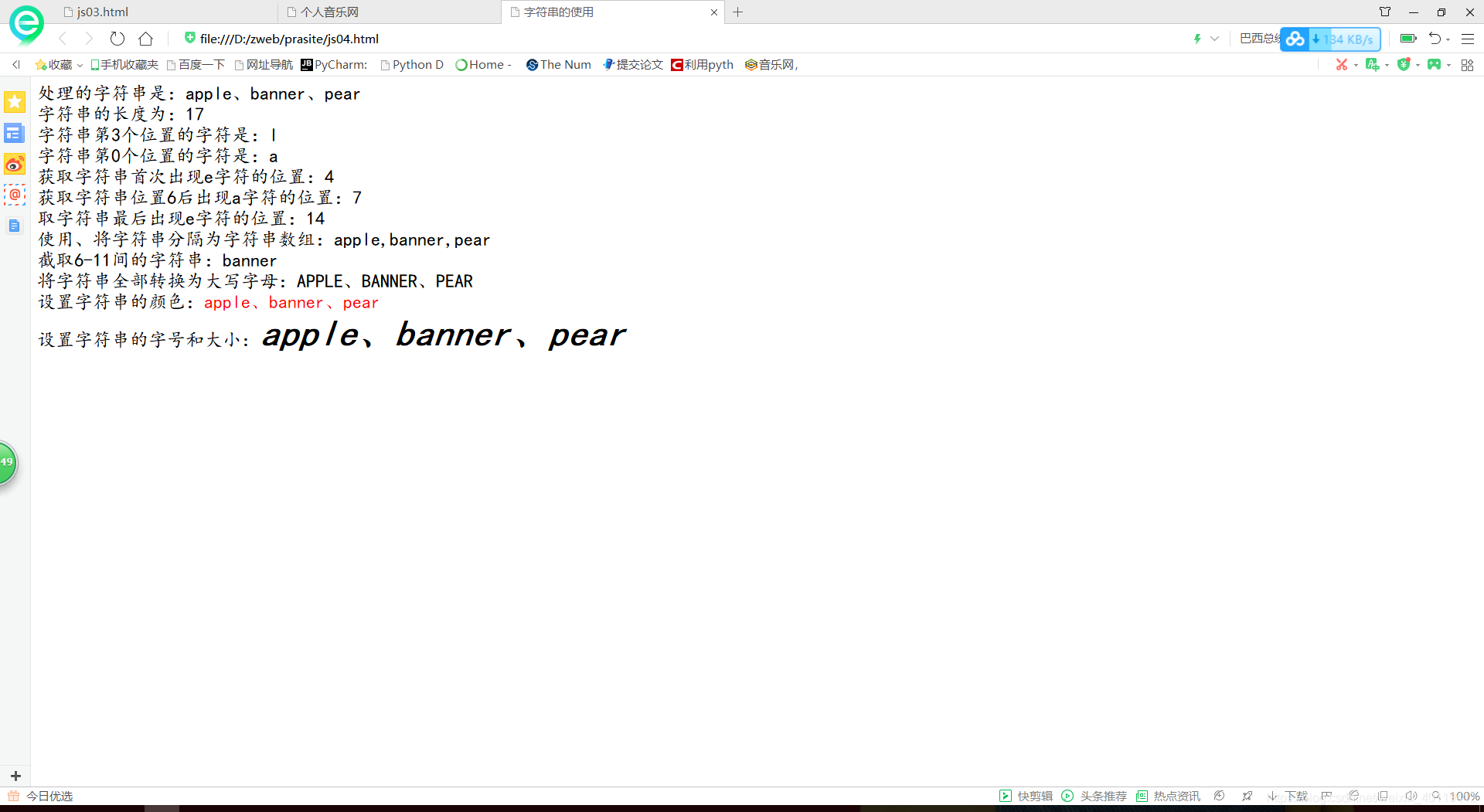
Task: Expand the translate tool dropdown arrow
Action: pos(1387,66)
